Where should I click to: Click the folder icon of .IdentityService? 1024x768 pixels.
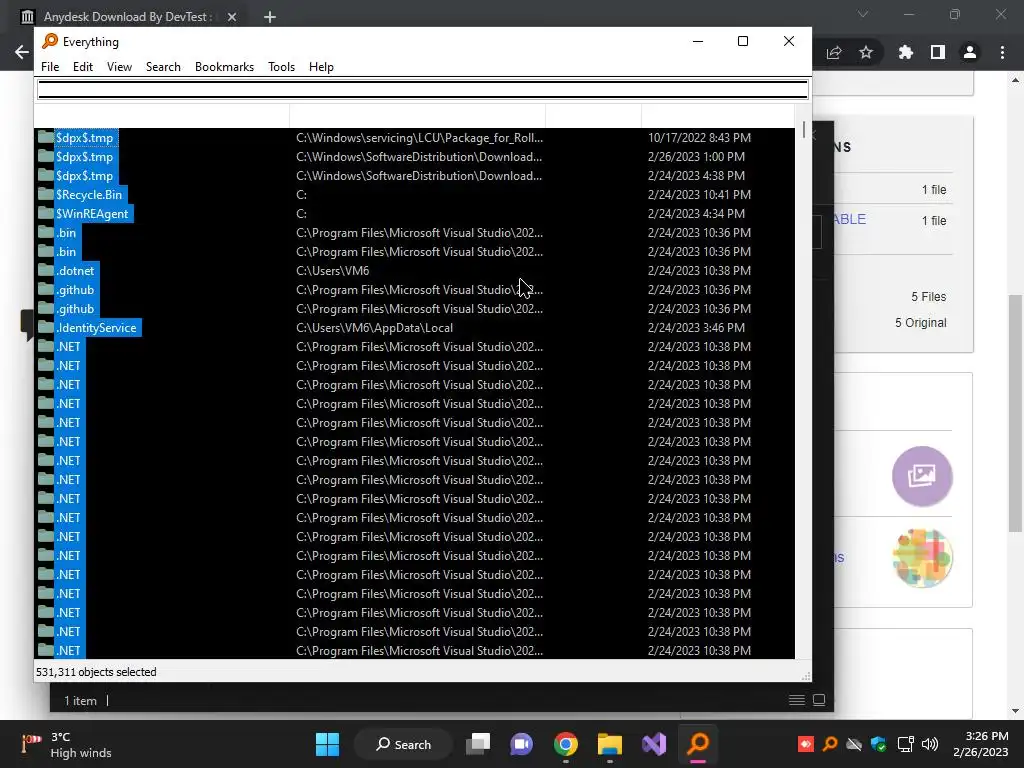(x=46, y=328)
